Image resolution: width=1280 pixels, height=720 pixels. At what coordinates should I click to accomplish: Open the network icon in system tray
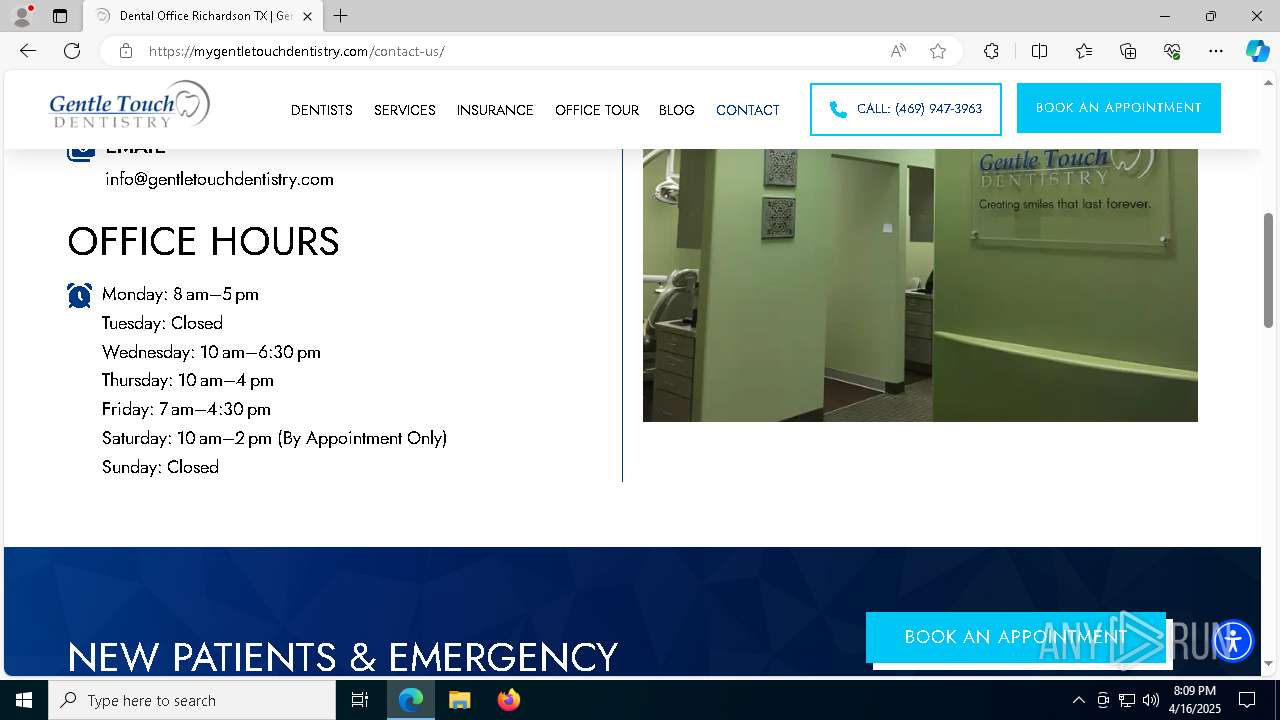pyautogui.click(x=1127, y=700)
